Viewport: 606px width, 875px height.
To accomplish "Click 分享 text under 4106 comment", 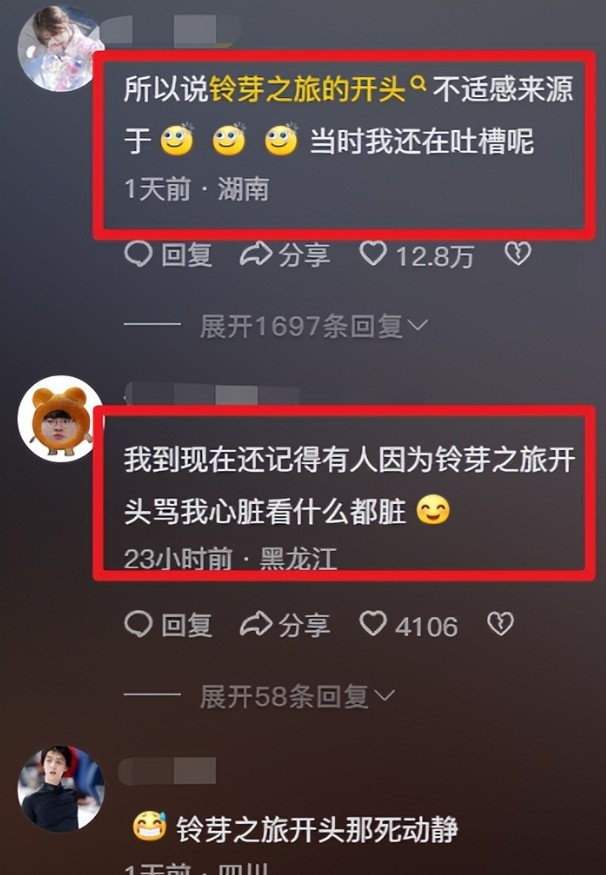I will (304, 625).
